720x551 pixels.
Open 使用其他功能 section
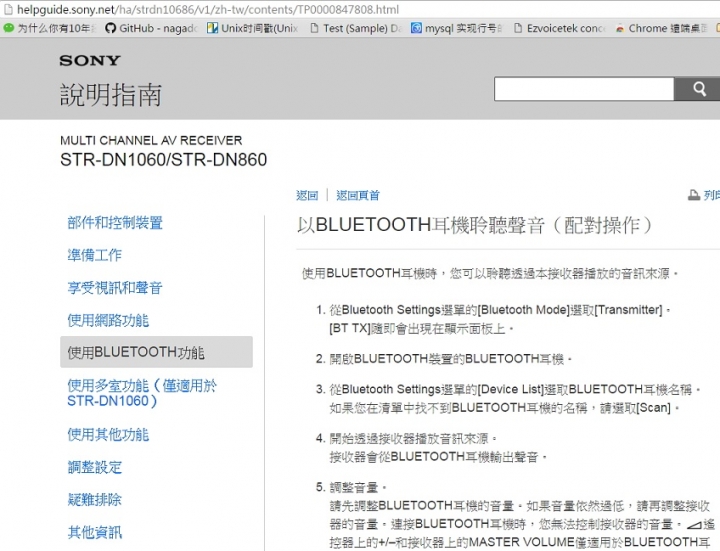click(x=108, y=434)
